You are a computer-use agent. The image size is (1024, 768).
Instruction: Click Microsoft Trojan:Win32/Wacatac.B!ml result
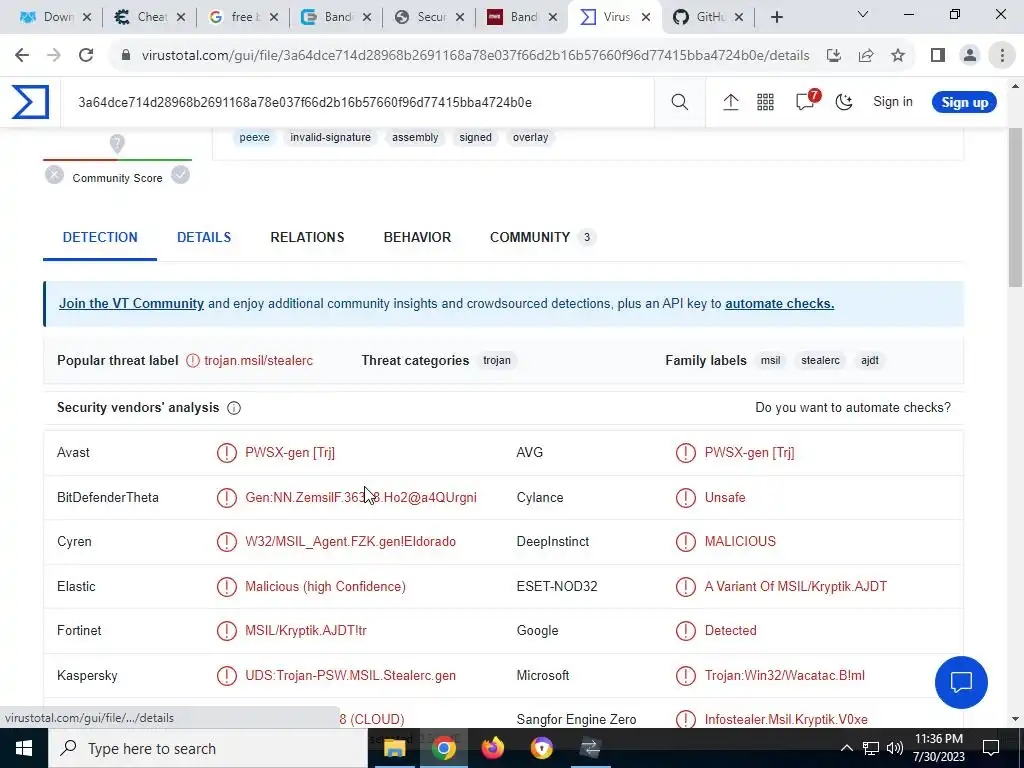point(784,675)
